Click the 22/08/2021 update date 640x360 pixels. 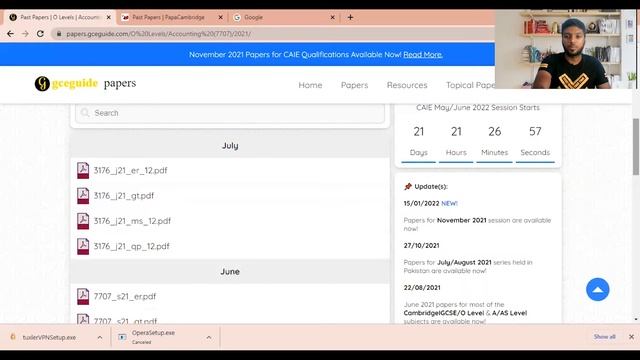tap(422, 288)
